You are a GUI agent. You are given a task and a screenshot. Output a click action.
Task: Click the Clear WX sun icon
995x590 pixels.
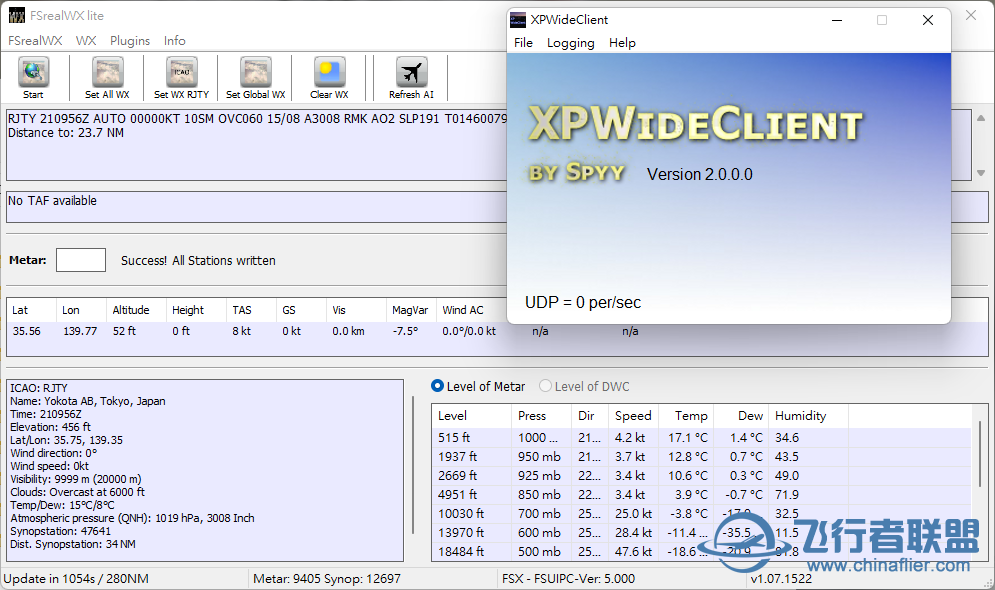[330, 72]
